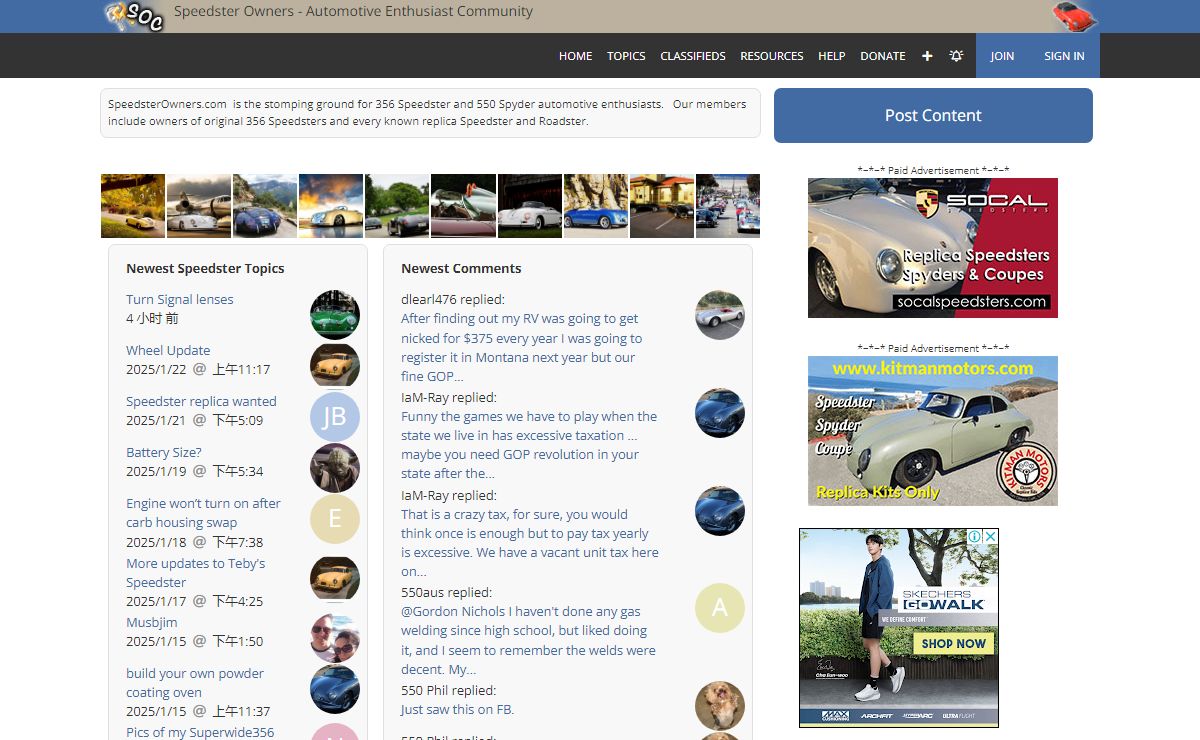Click the '2025/1/22 @ 上午11:17' timestamp
The width and height of the screenshot is (1200, 740).
point(198,369)
